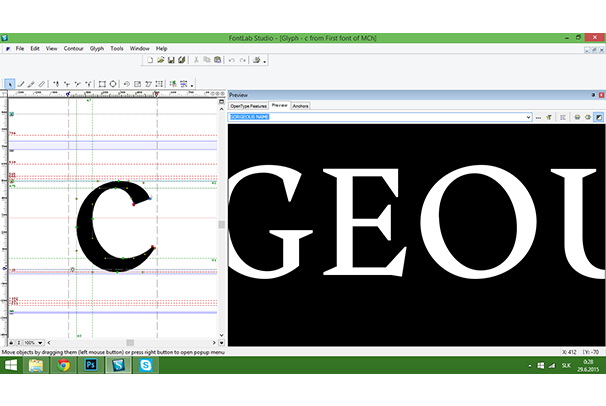Screen dimensions: 606x406
Task: Switch to the OpenType Features tab
Action: [248, 105]
